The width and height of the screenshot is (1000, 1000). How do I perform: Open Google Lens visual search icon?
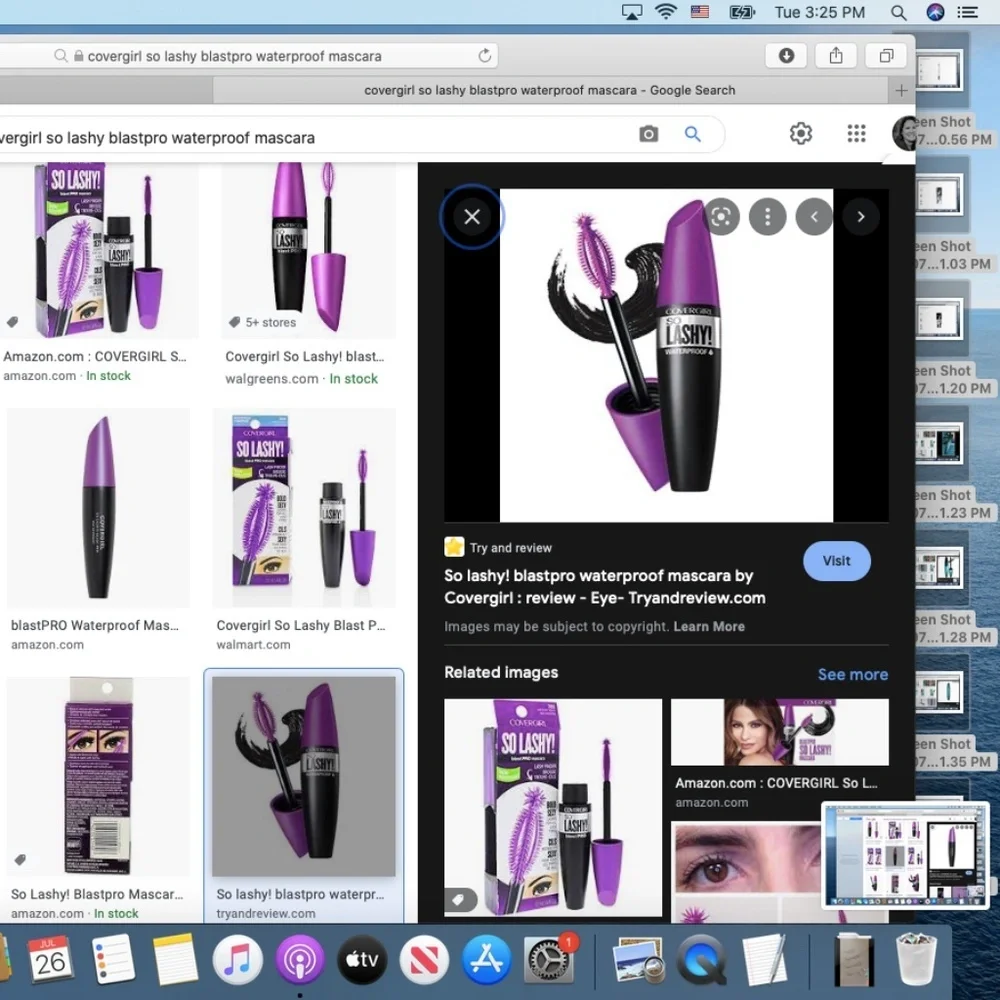click(x=721, y=217)
